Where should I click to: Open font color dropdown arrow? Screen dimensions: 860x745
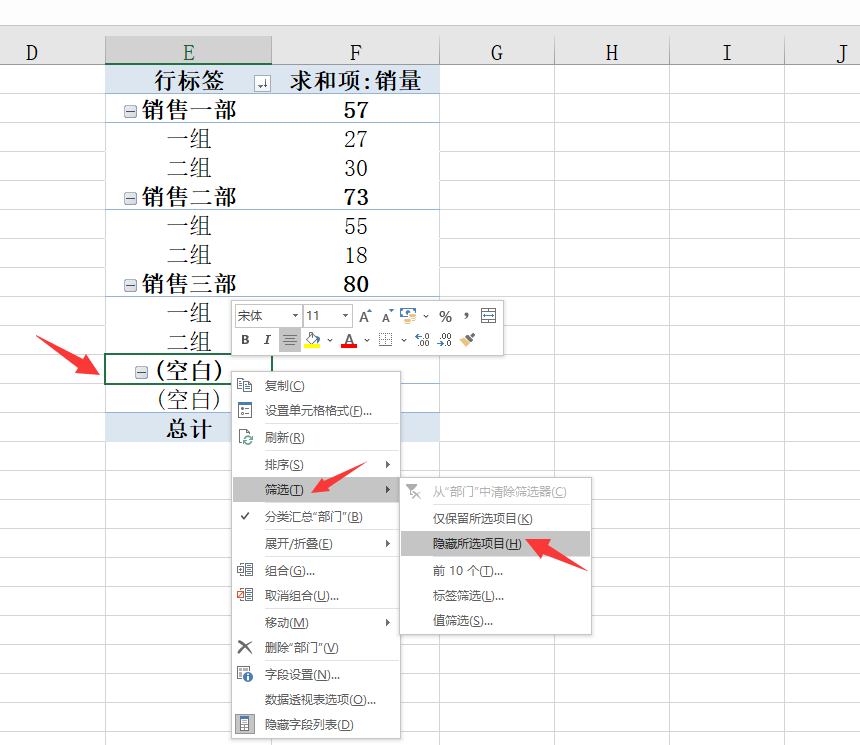[367, 341]
